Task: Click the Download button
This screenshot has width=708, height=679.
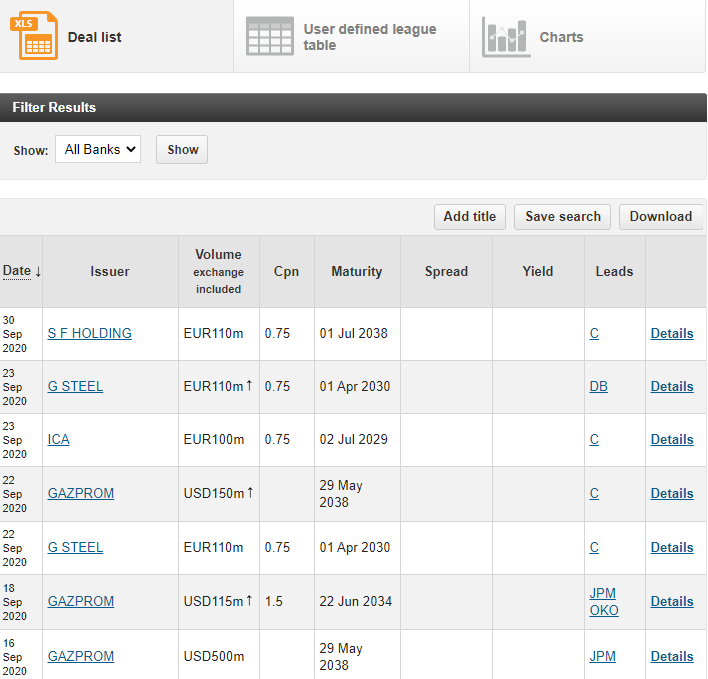Action: [x=661, y=217]
